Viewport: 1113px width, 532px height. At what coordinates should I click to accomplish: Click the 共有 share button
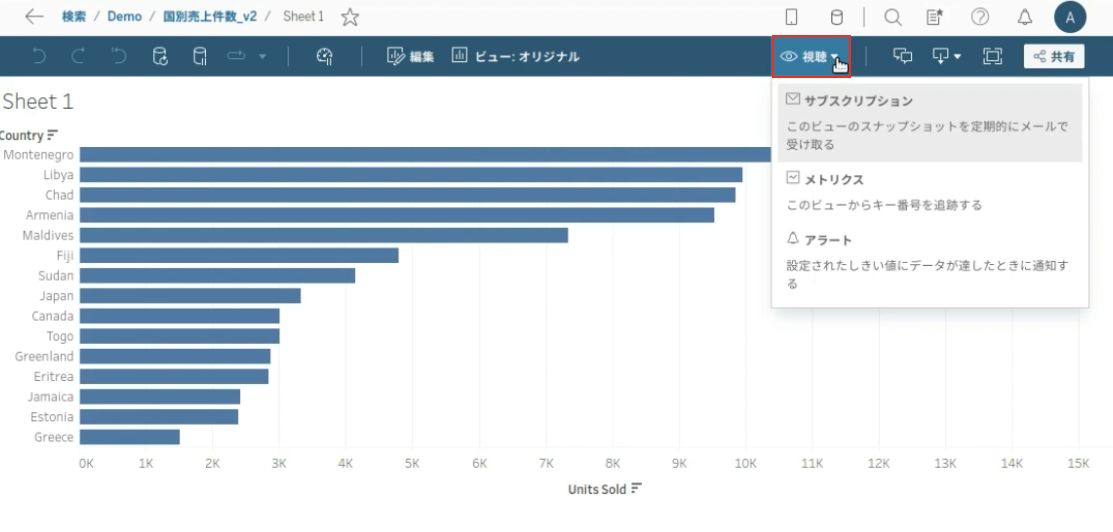[x=1054, y=57]
